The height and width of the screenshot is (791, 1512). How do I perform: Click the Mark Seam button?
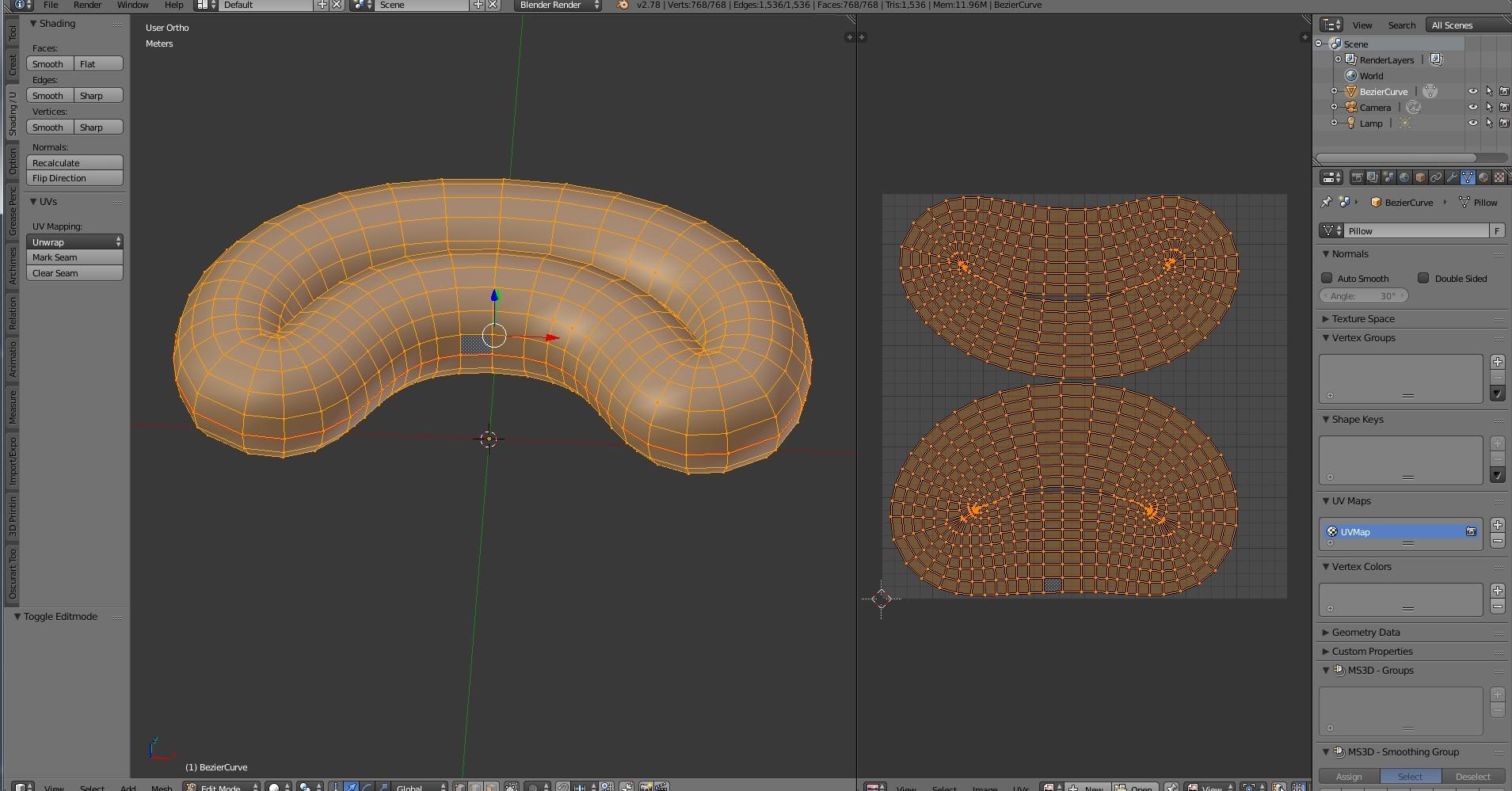[75, 257]
